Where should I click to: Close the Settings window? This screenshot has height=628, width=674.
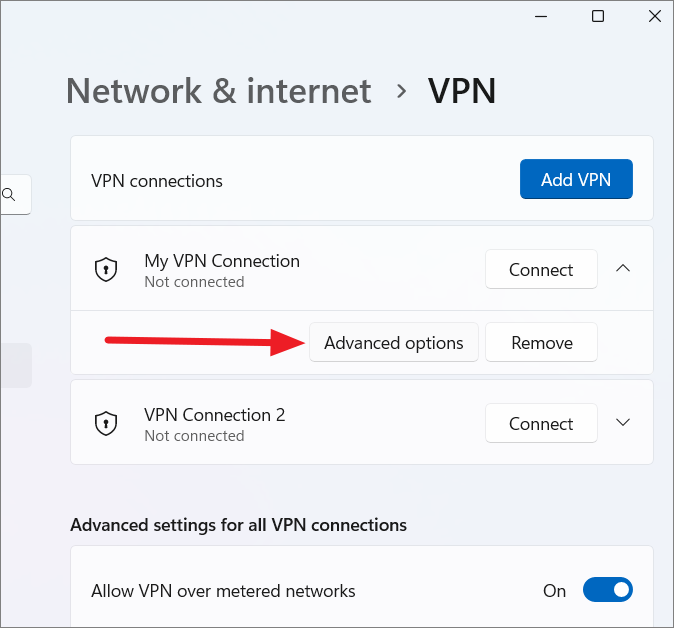tap(654, 16)
